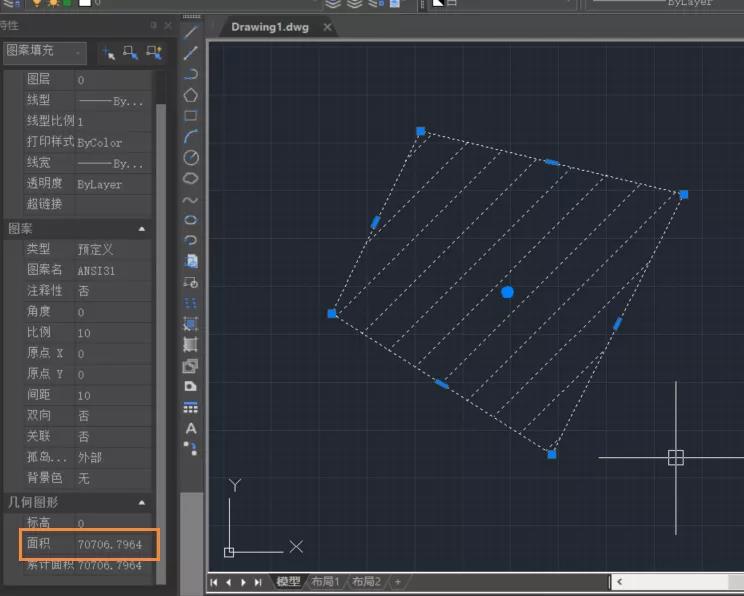The image size is (744, 596).
Task: Activate the Arc drawing tool
Action: [191, 136]
